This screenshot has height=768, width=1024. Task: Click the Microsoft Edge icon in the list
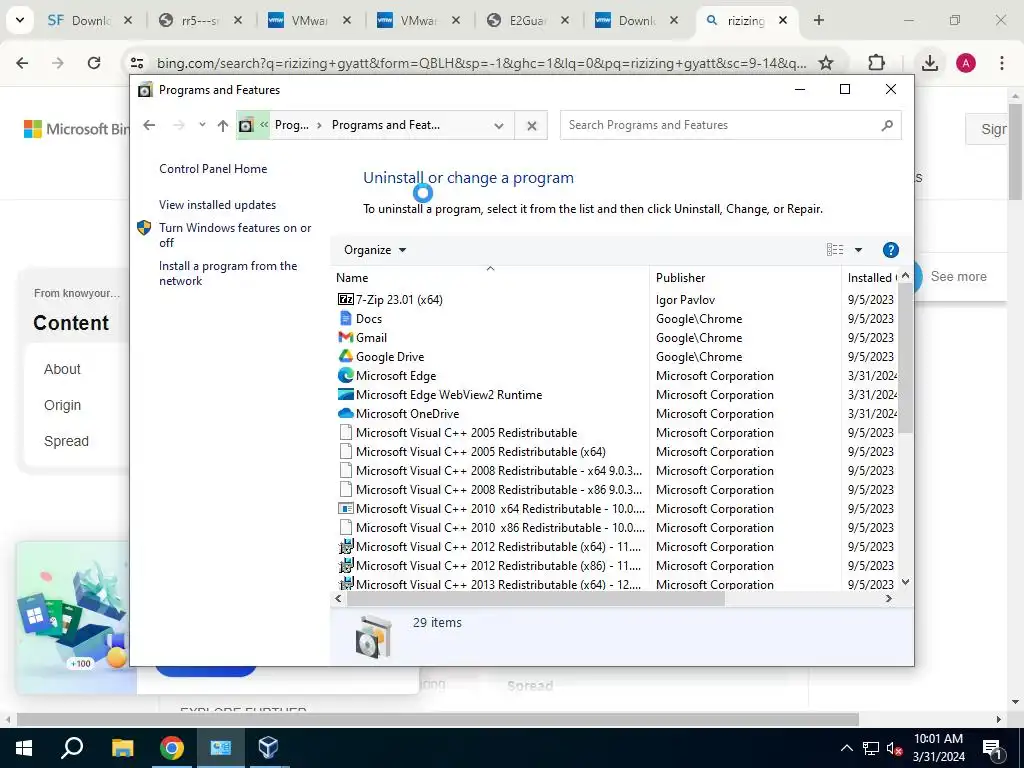click(x=345, y=376)
